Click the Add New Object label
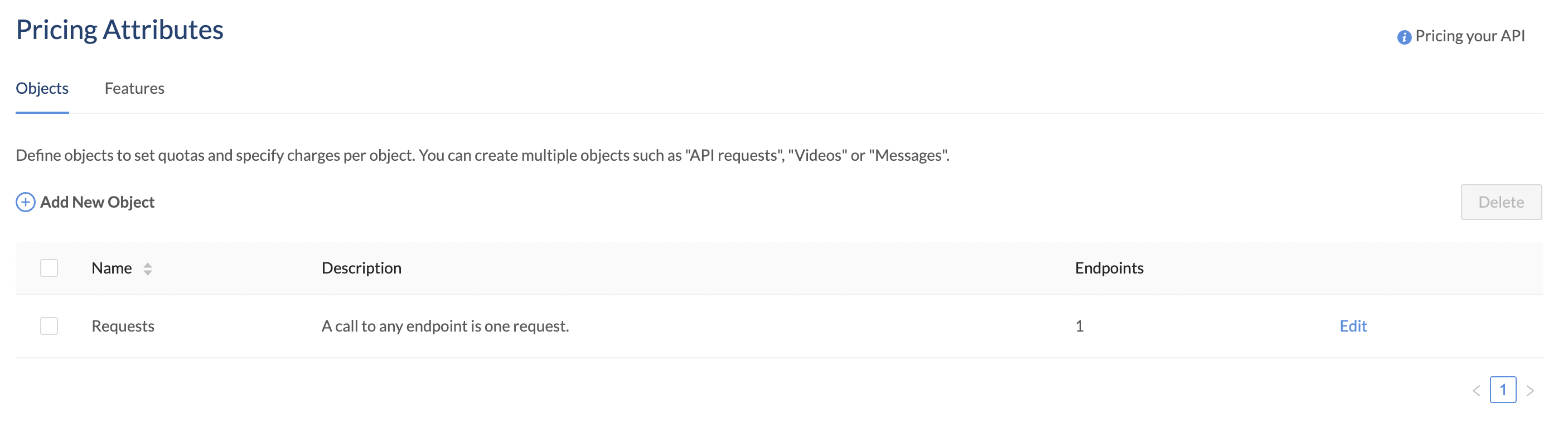Viewport: 1568px width, 422px height. point(98,202)
